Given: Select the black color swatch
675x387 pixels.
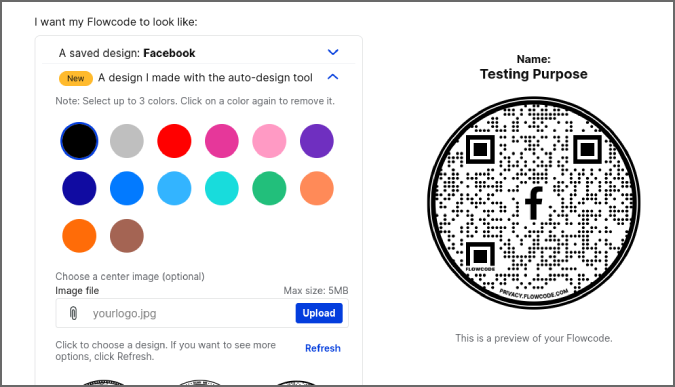Looking at the screenshot, I should (x=79, y=141).
